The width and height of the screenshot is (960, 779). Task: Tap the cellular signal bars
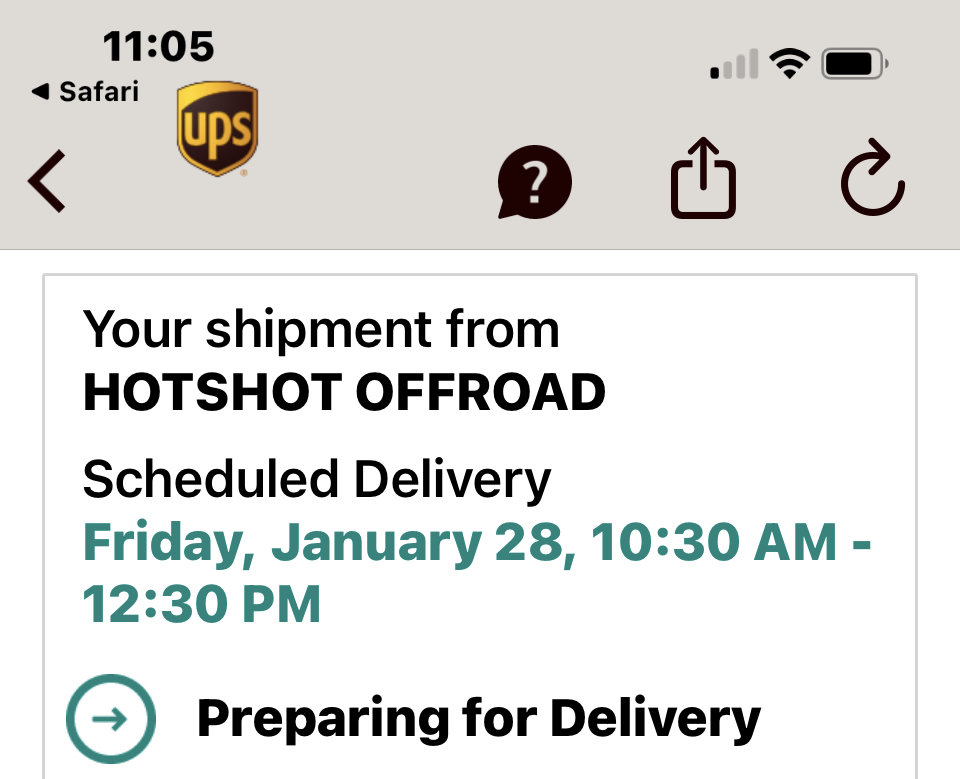734,64
